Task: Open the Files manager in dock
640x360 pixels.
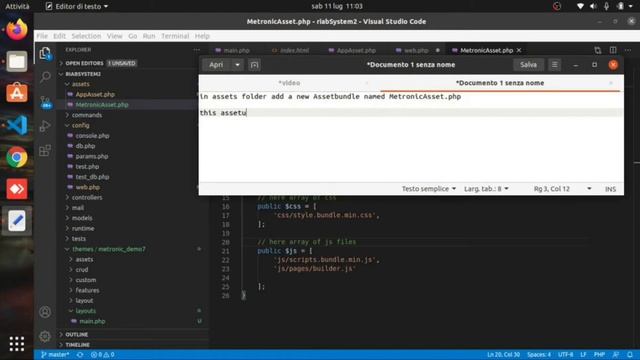Action: 17,62
